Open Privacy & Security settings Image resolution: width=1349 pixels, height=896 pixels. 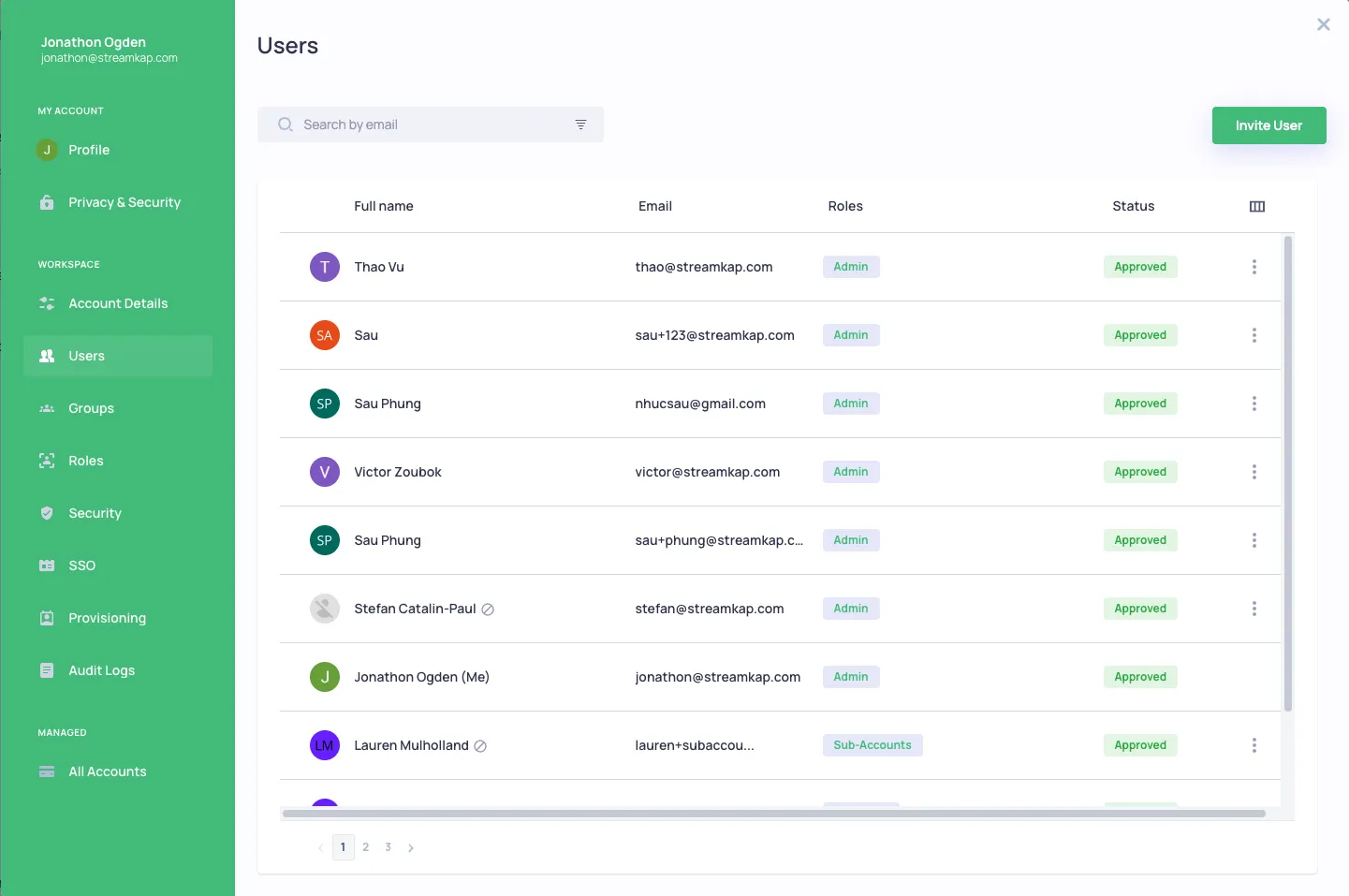click(x=118, y=202)
